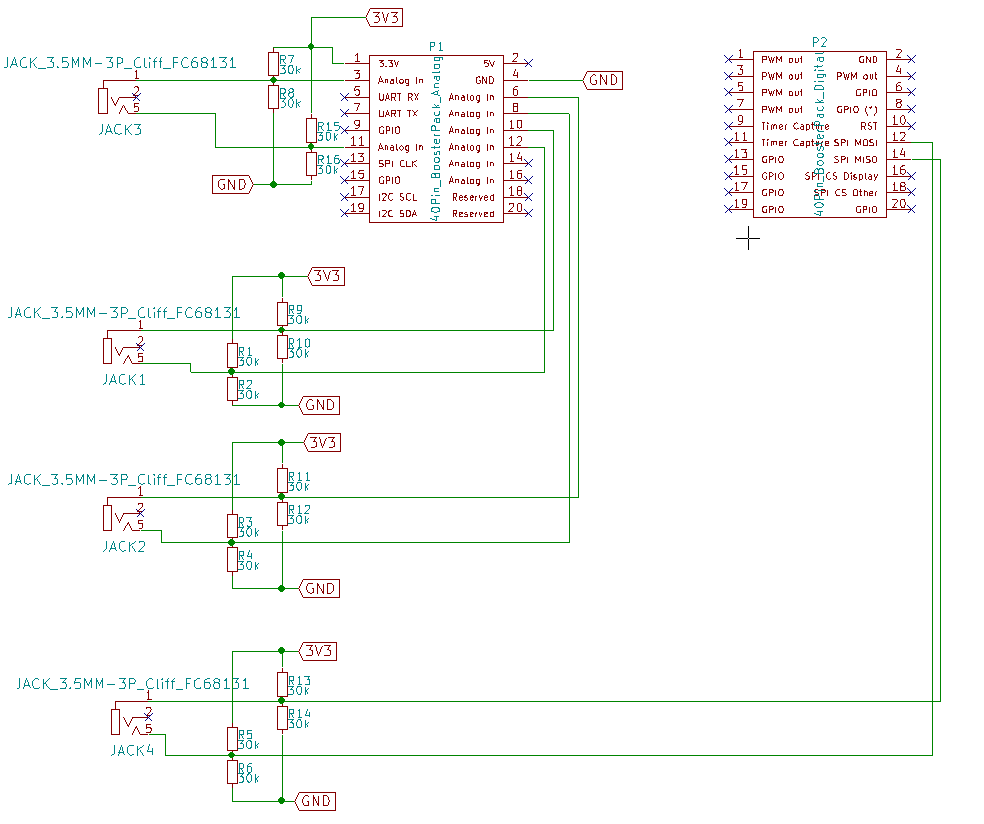
Task: Select resistor R13 symbol
Action: [x=282, y=685]
